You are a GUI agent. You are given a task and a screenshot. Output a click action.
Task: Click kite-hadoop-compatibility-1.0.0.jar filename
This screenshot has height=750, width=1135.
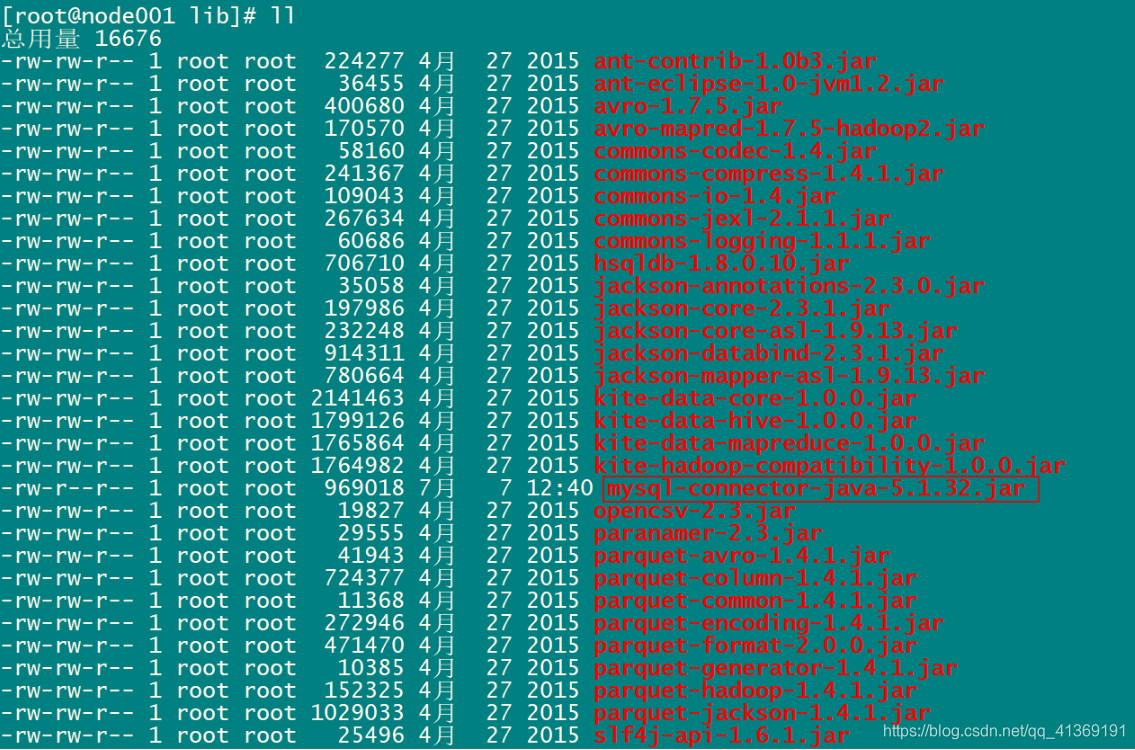coord(830,465)
